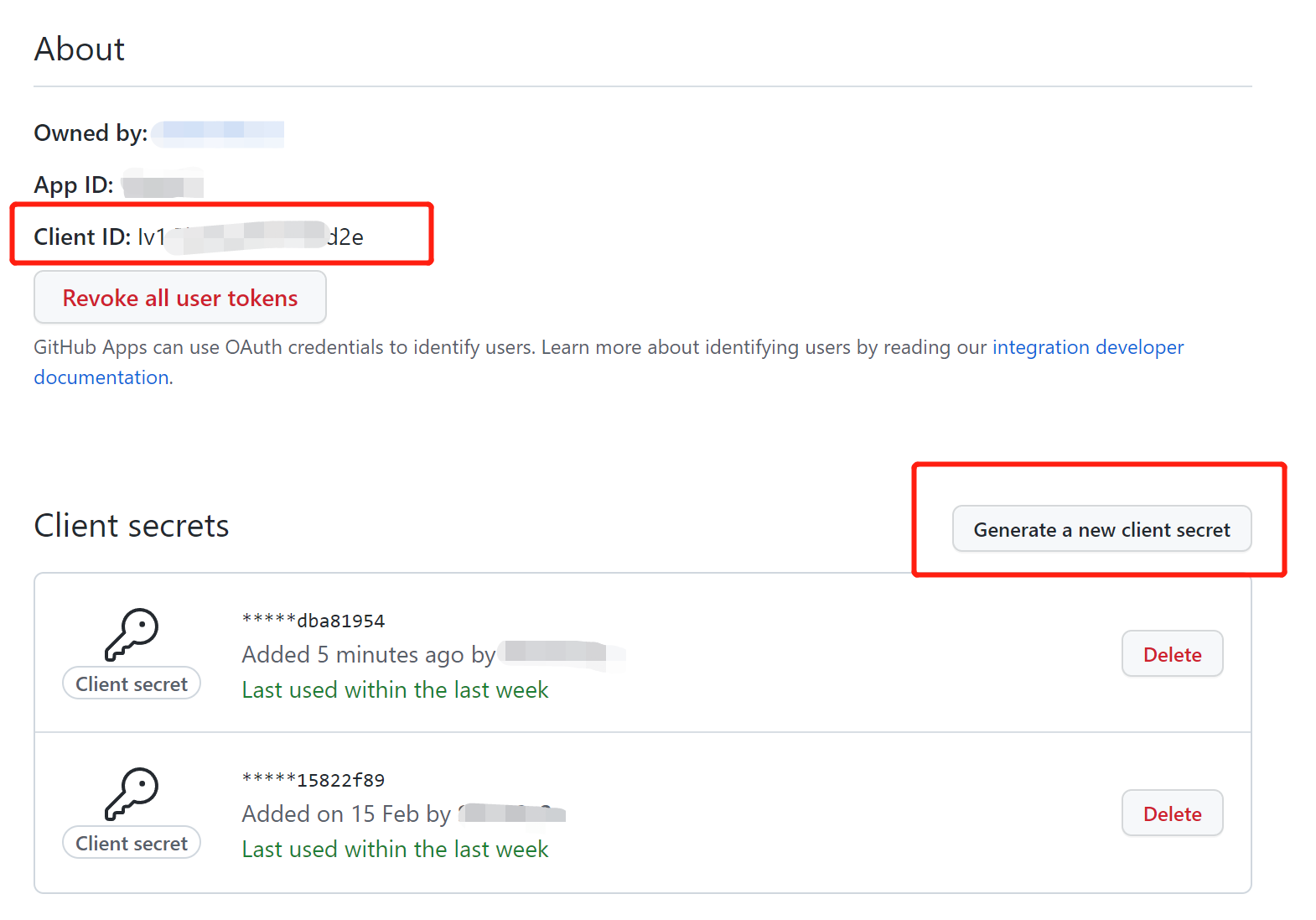The height and width of the screenshot is (920, 1316).
Task: Click the key icon for secret dba81954
Action: pyautogui.click(x=131, y=635)
